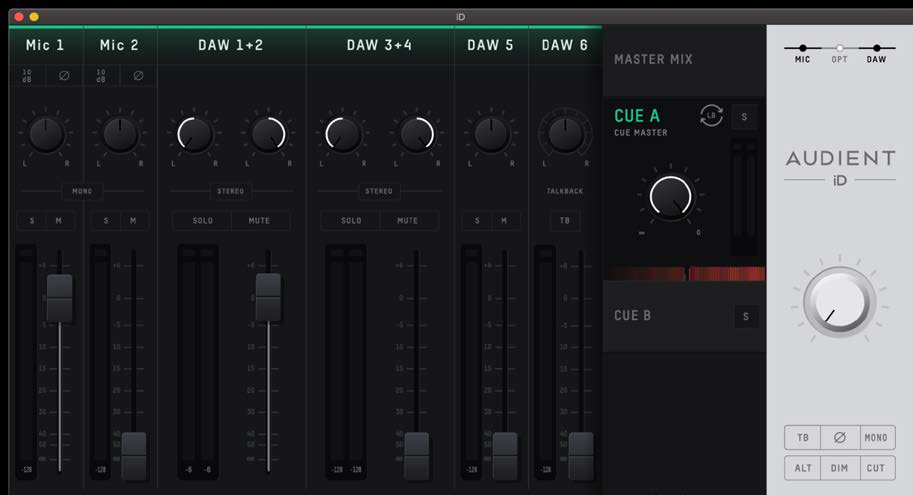The height and width of the screenshot is (495, 913).
Task: Switch the monitor output to MONO
Action: coord(876,437)
